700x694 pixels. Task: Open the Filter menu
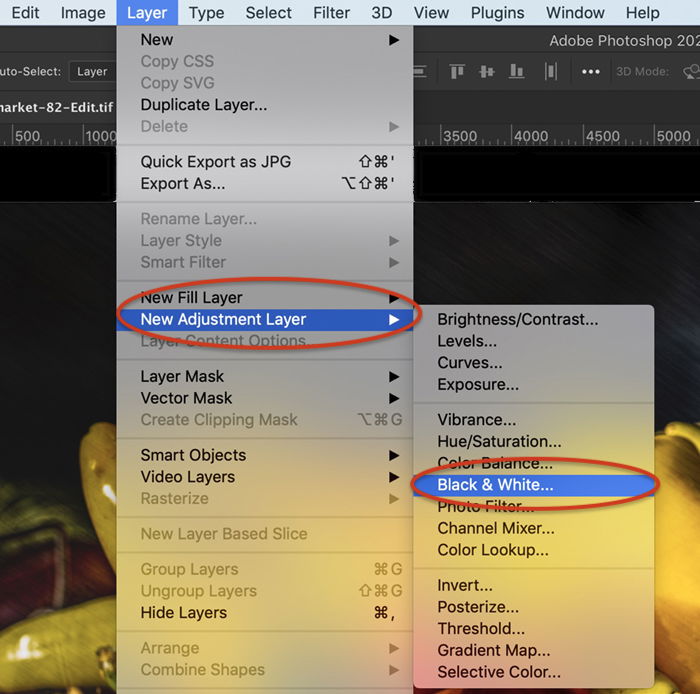331,13
